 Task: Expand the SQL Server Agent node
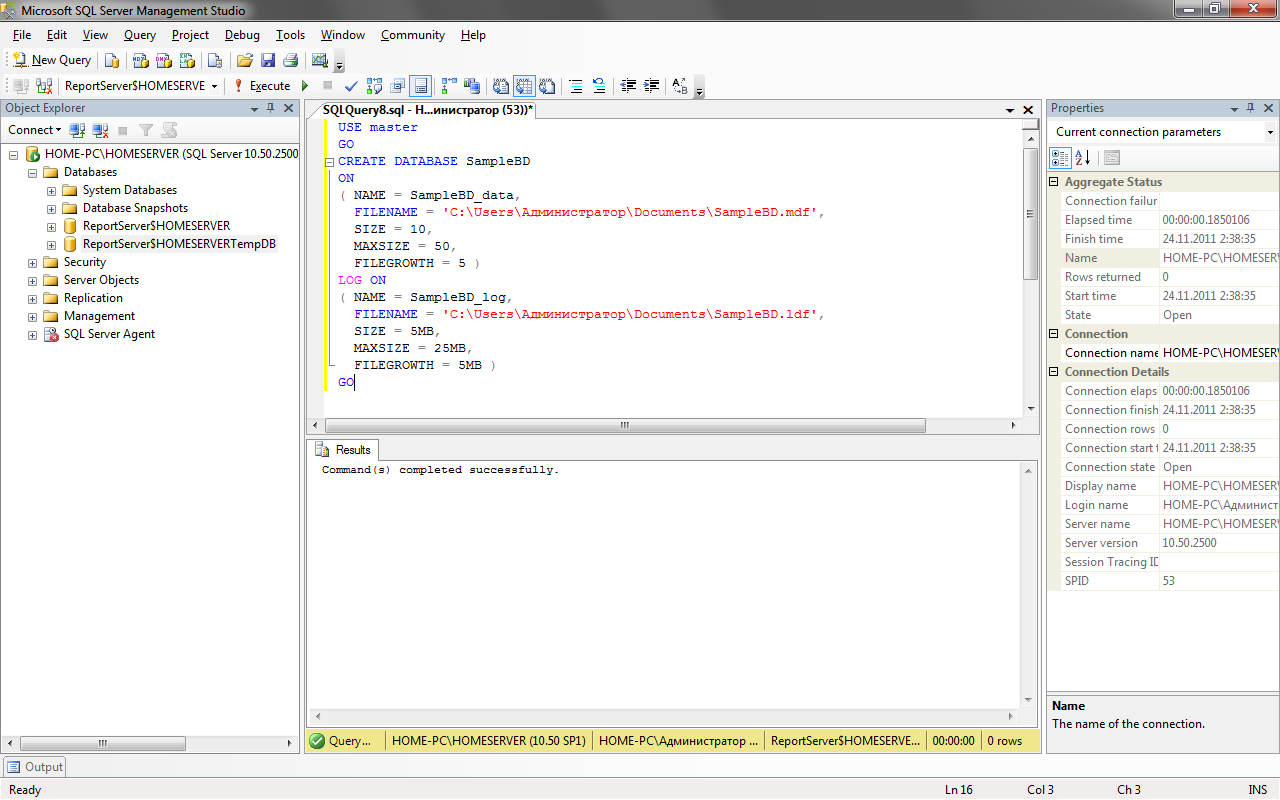tap(33, 334)
